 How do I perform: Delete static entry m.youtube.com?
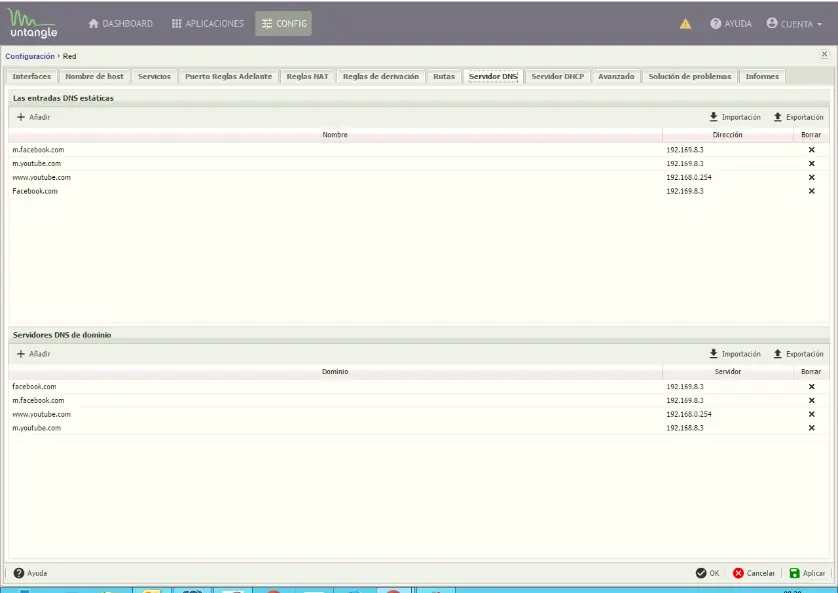pos(811,163)
